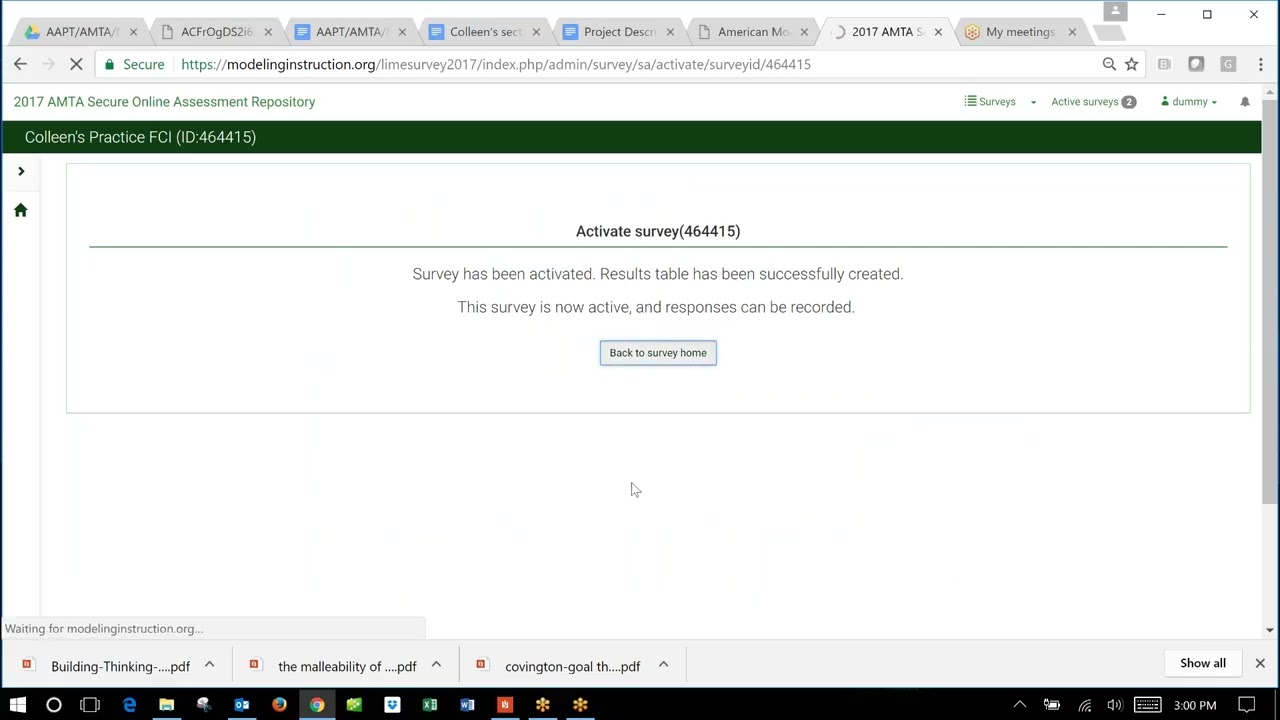Open a new browser tab
The height and width of the screenshot is (720, 1280).
click(x=1107, y=33)
